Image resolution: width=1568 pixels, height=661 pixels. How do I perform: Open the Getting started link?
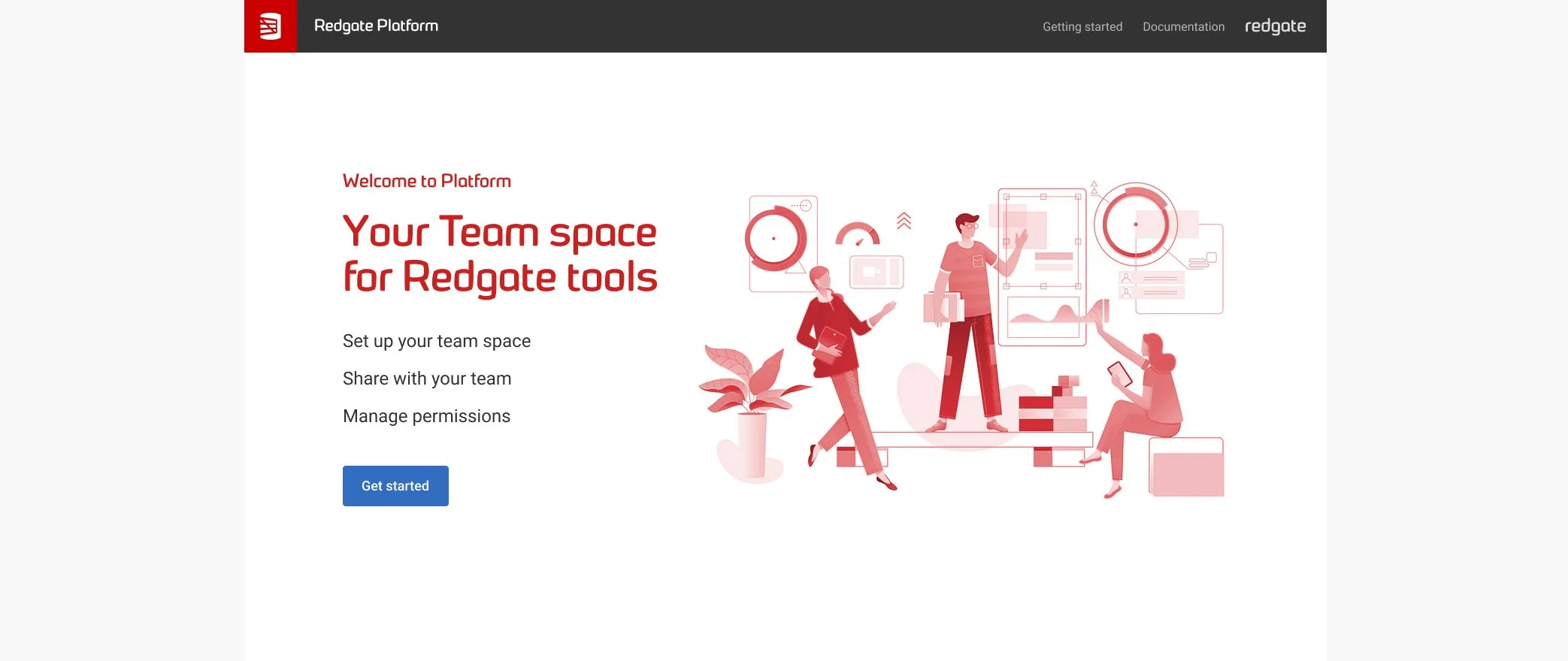point(1082,27)
